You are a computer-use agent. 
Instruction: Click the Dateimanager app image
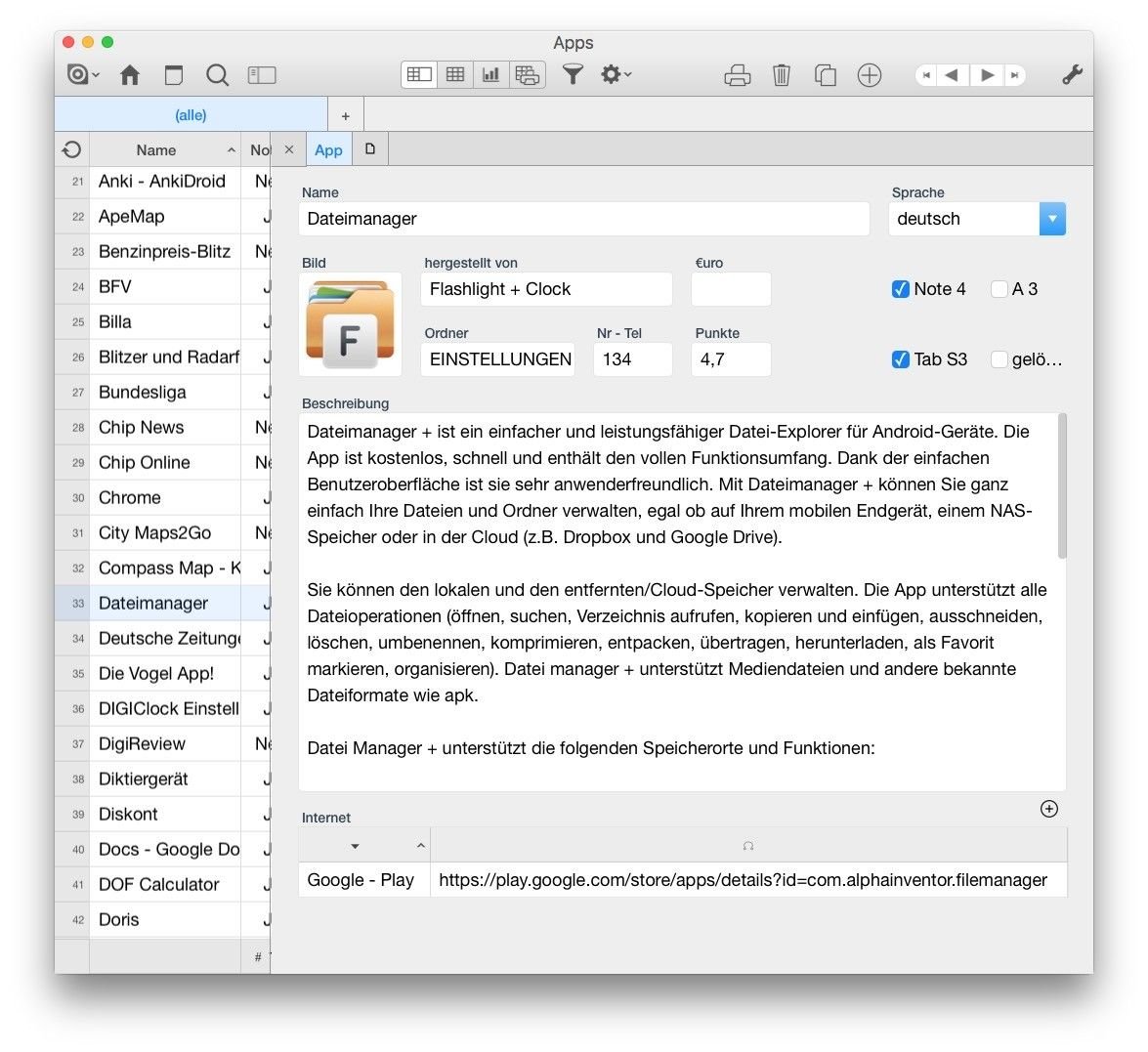coord(350,323)
